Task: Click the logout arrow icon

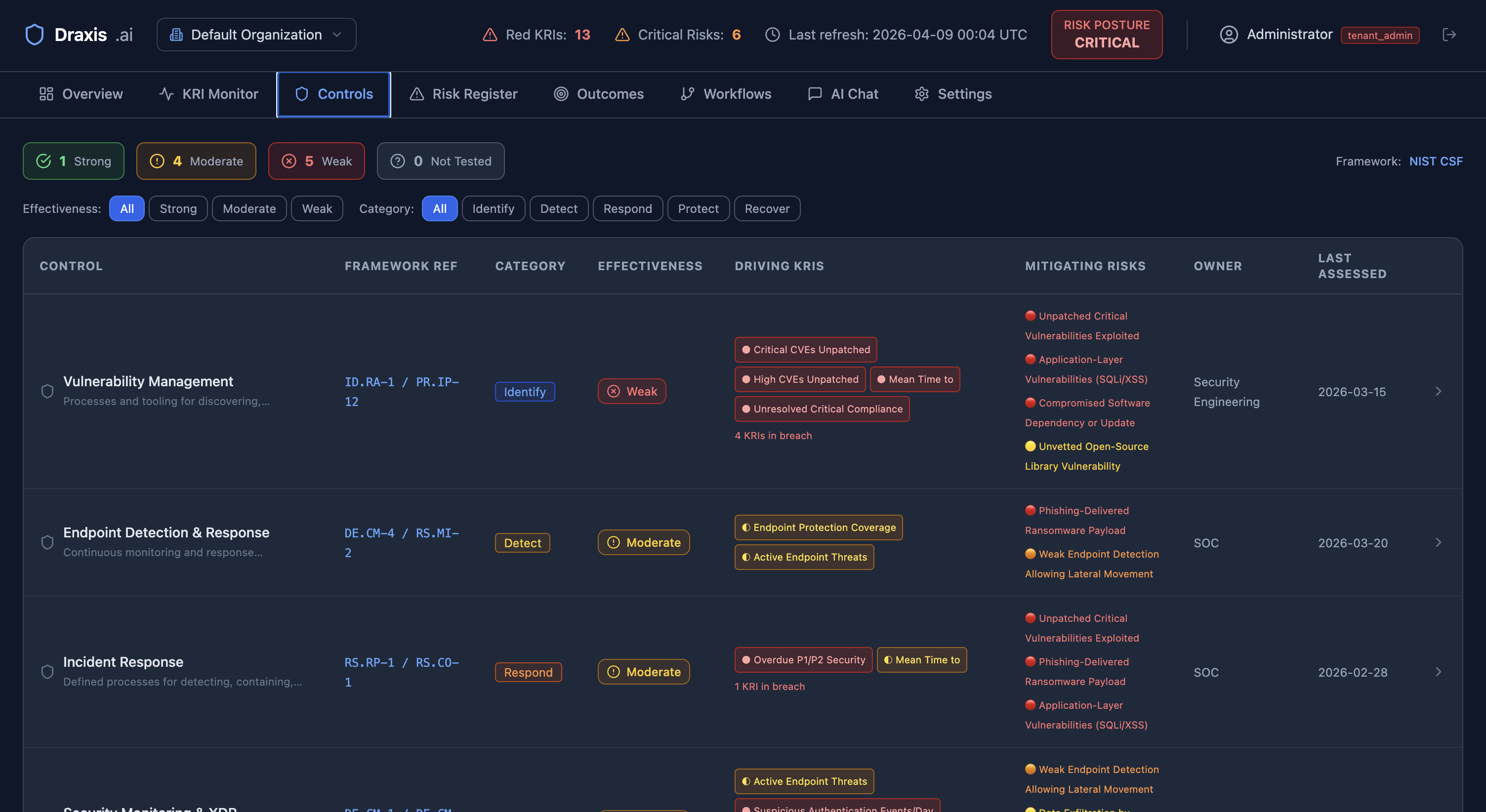Action: [x=1449, y=35]
